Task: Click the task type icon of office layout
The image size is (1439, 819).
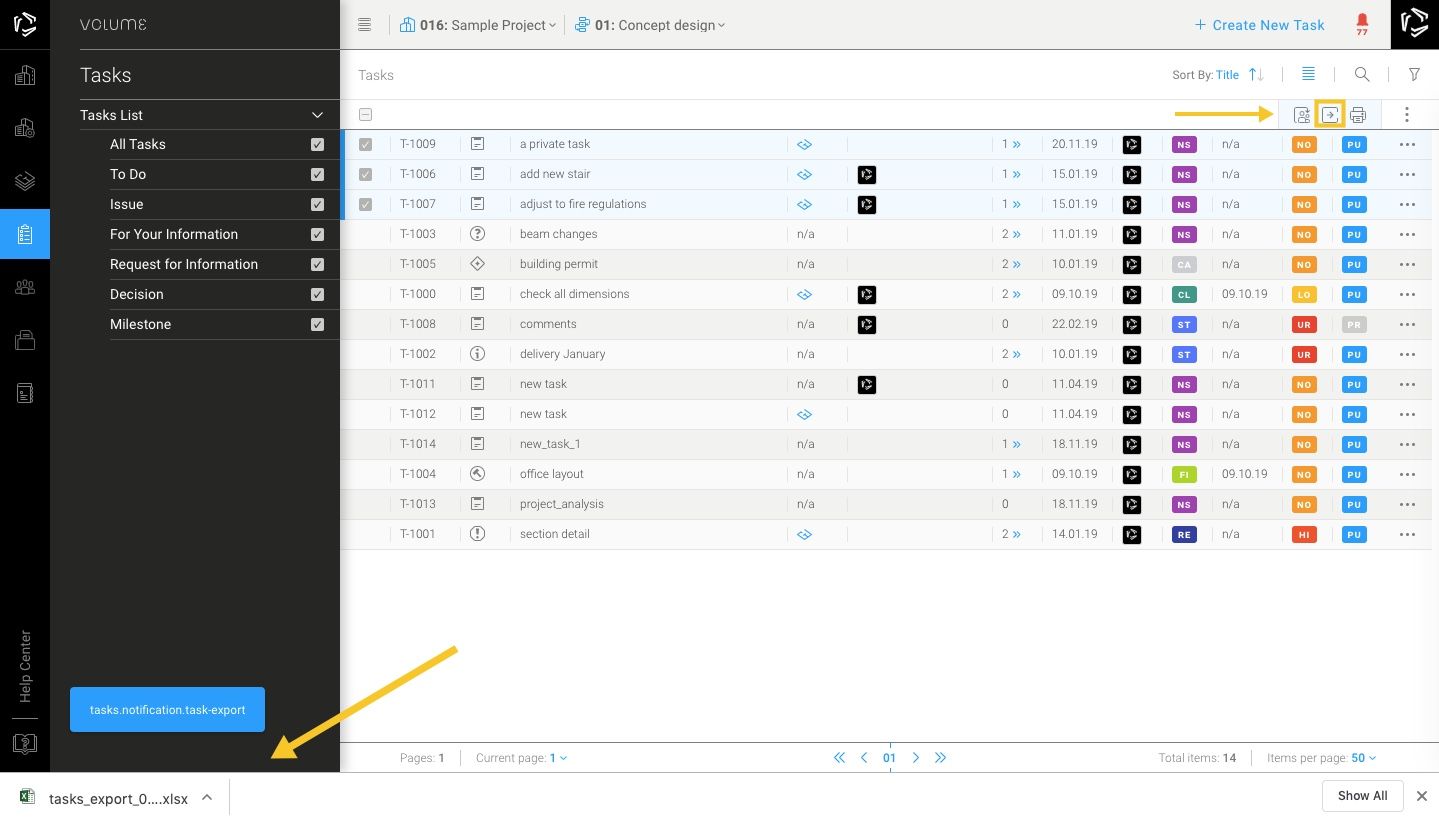Action: click(478, 474)
